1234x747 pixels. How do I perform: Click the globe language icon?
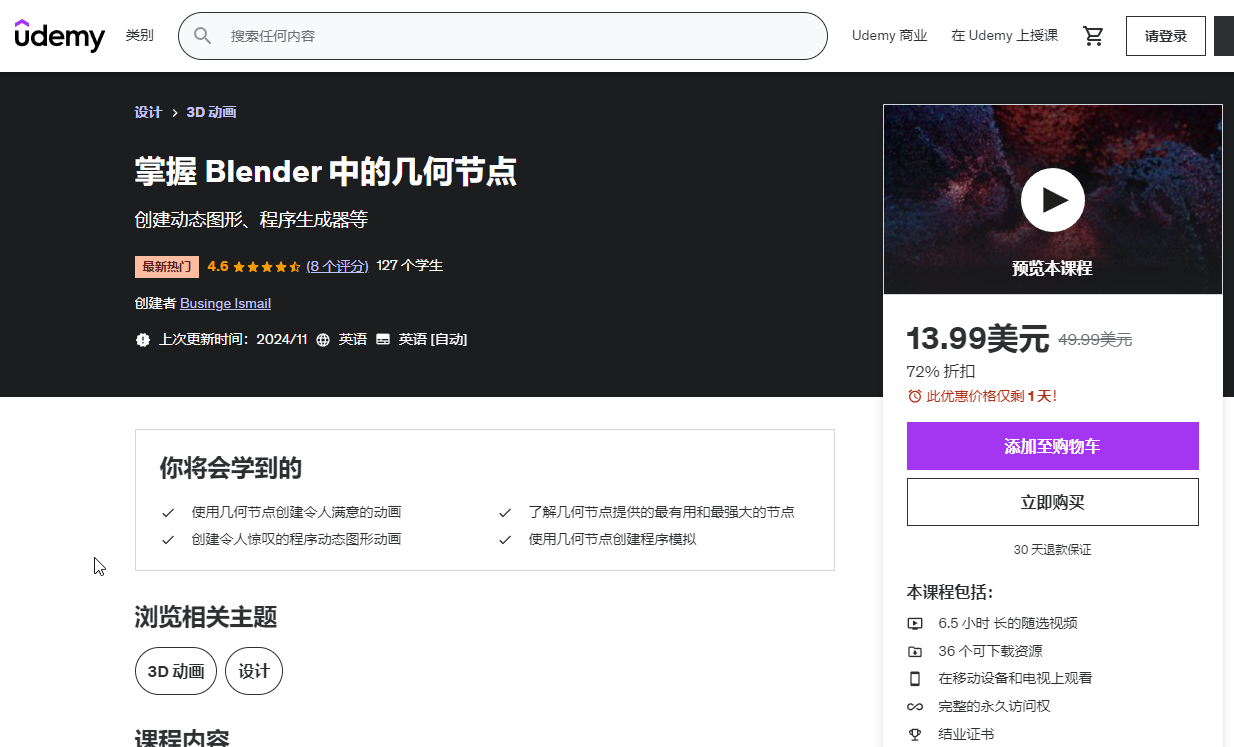coord(323,340)
